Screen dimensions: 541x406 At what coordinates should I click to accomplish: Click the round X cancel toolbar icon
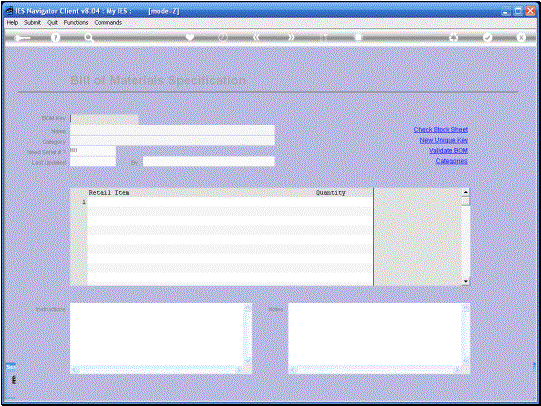coord(521,37)
